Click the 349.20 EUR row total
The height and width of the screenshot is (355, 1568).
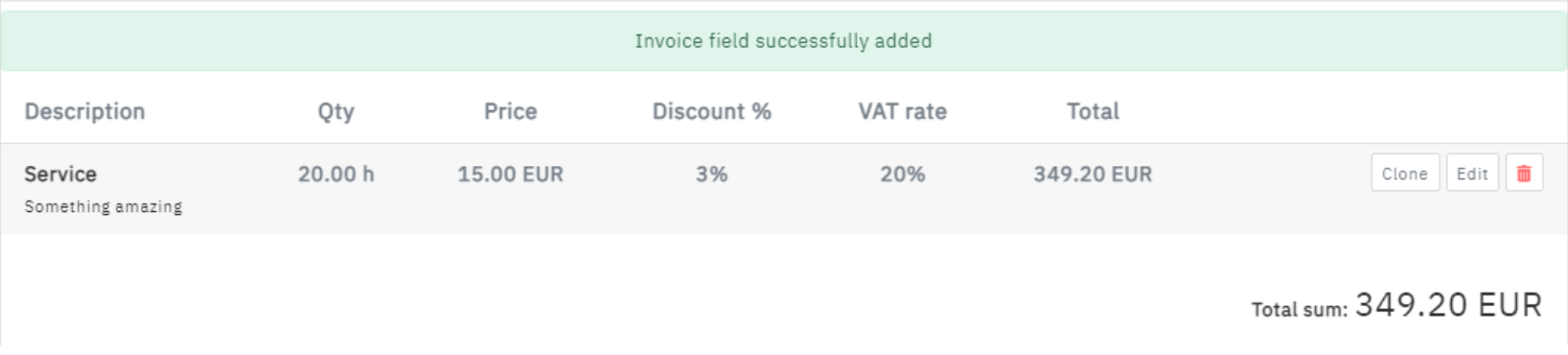[x=1094, y=175]
